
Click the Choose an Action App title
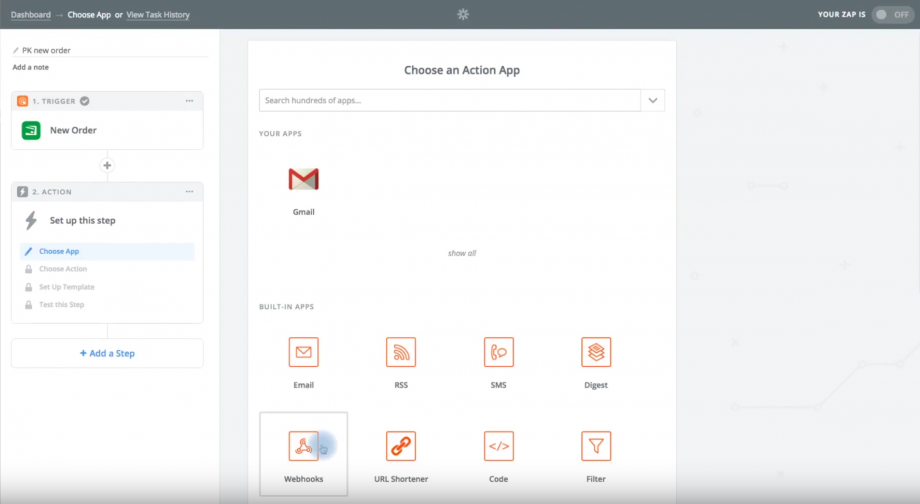pyautogui.click(x=462, y=70)
